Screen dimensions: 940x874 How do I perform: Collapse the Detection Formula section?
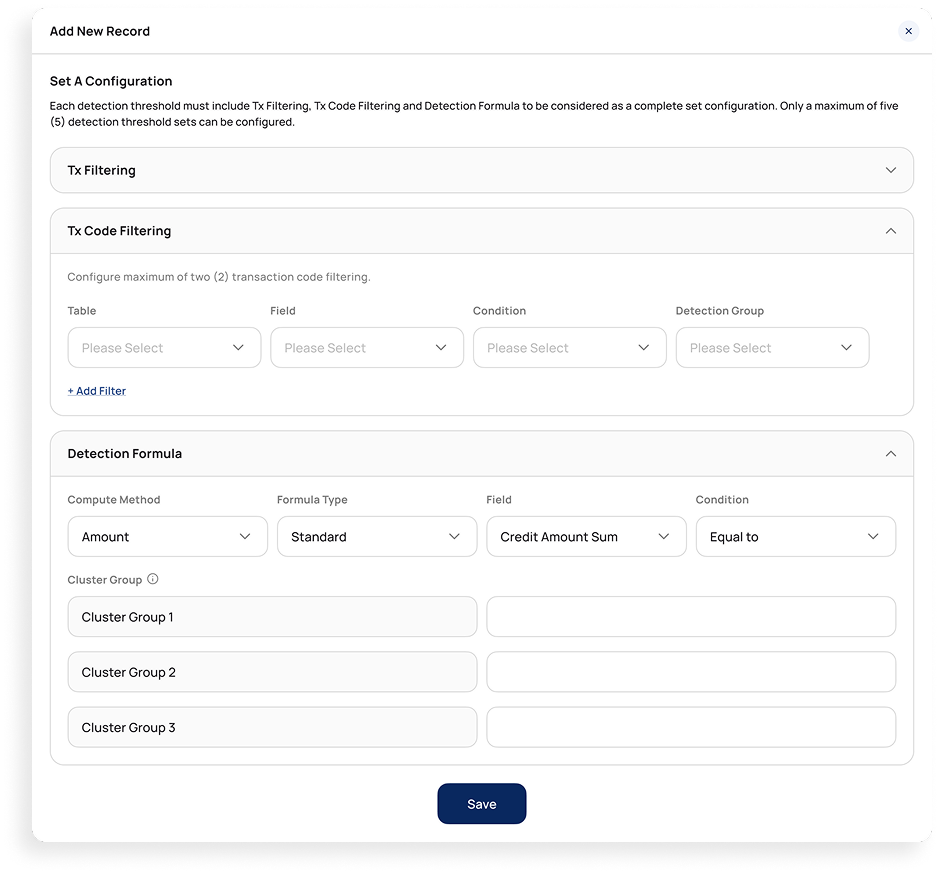890,454
